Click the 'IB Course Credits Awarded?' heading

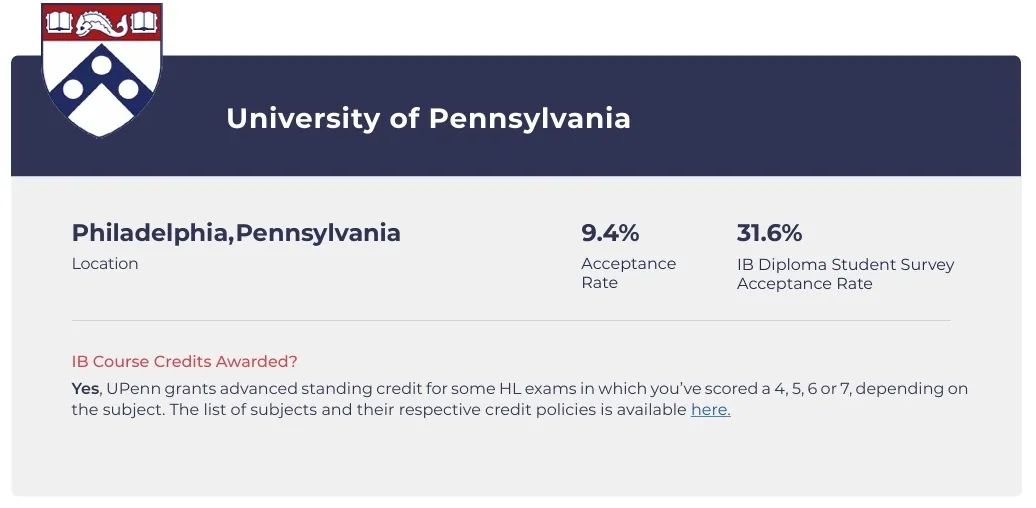(184, 361)
